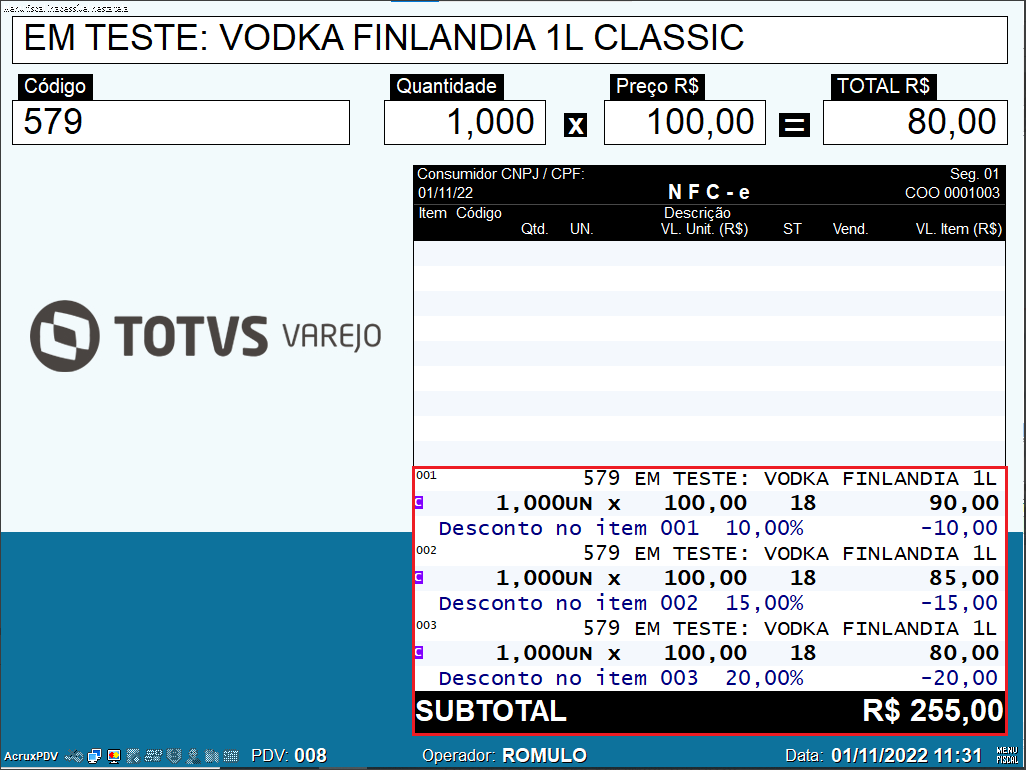Click the product description banner EM TESTE: VODKA
This screenshot has width=1026, height=770.
(x=510, y=39)
